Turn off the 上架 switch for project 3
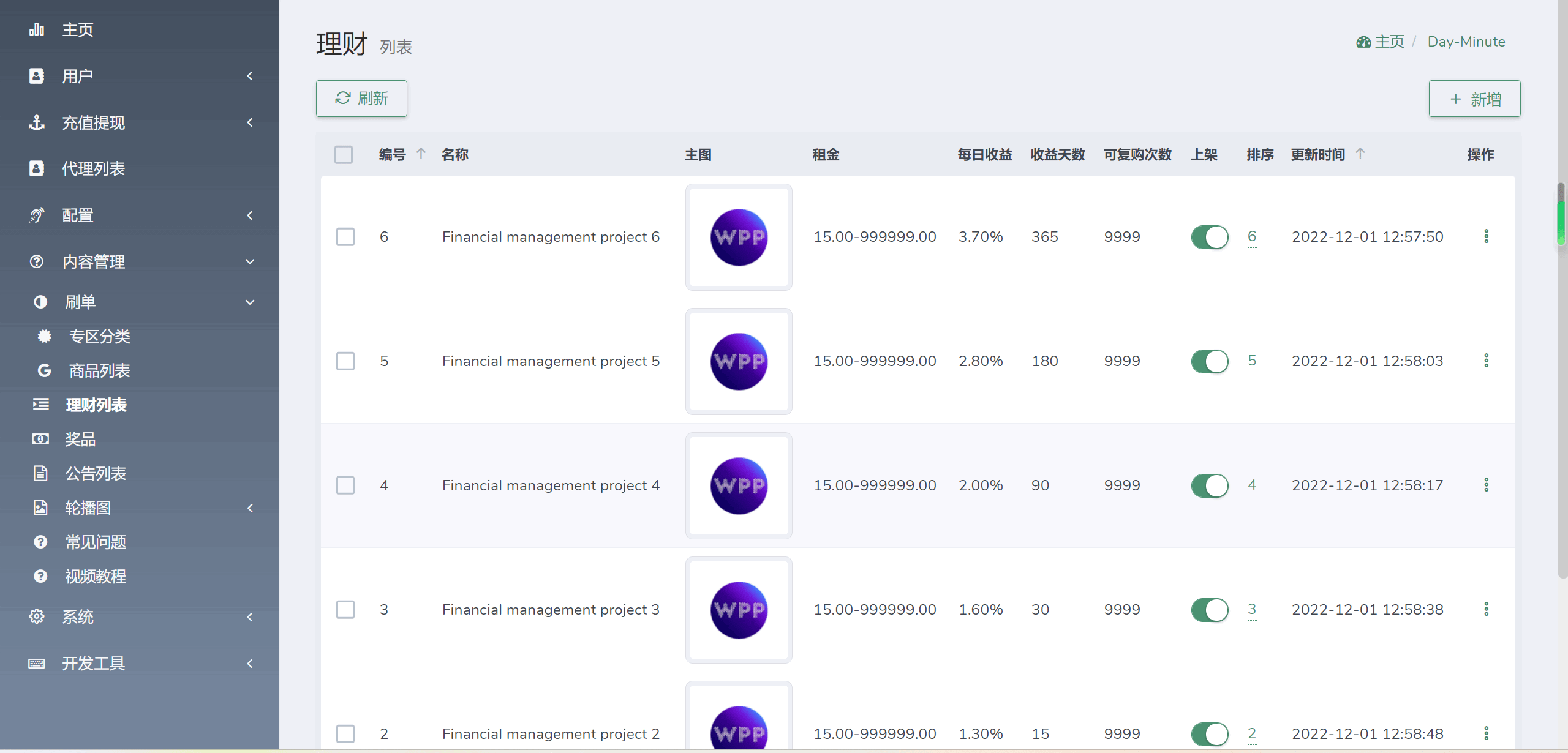The width and height of the screenshot is (1568, 753). click(x=1209, y=610)
